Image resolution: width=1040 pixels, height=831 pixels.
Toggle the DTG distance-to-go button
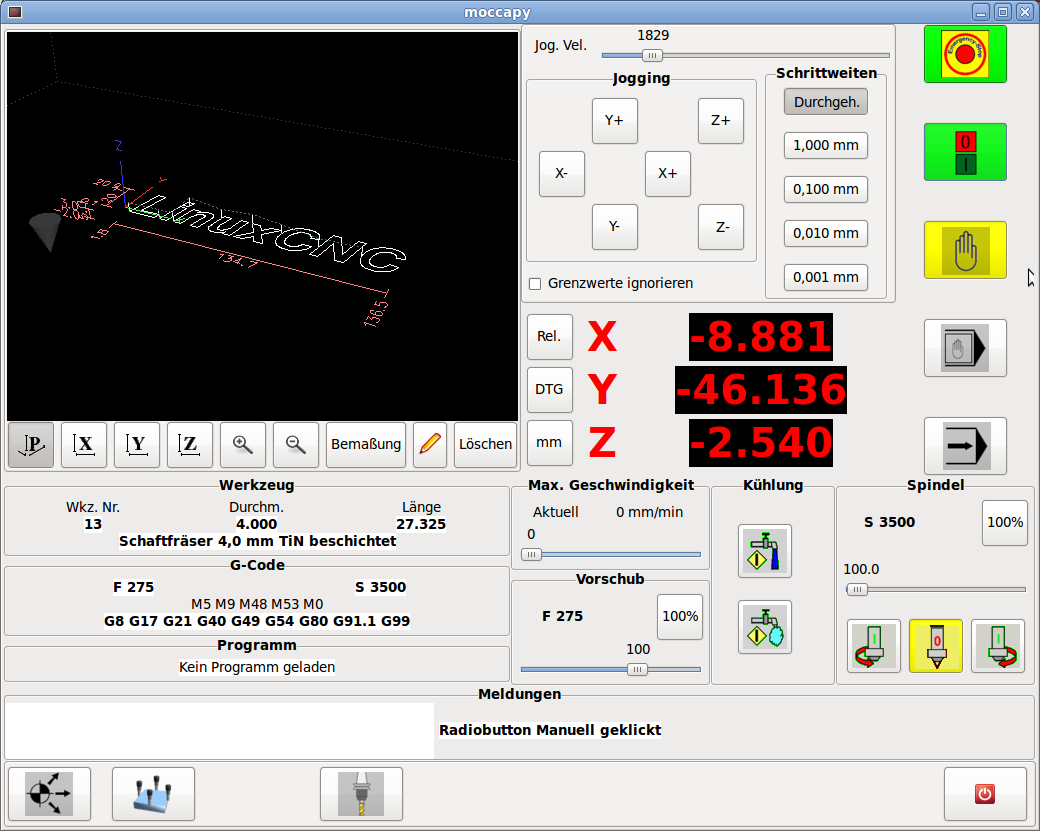coord(550,390)
